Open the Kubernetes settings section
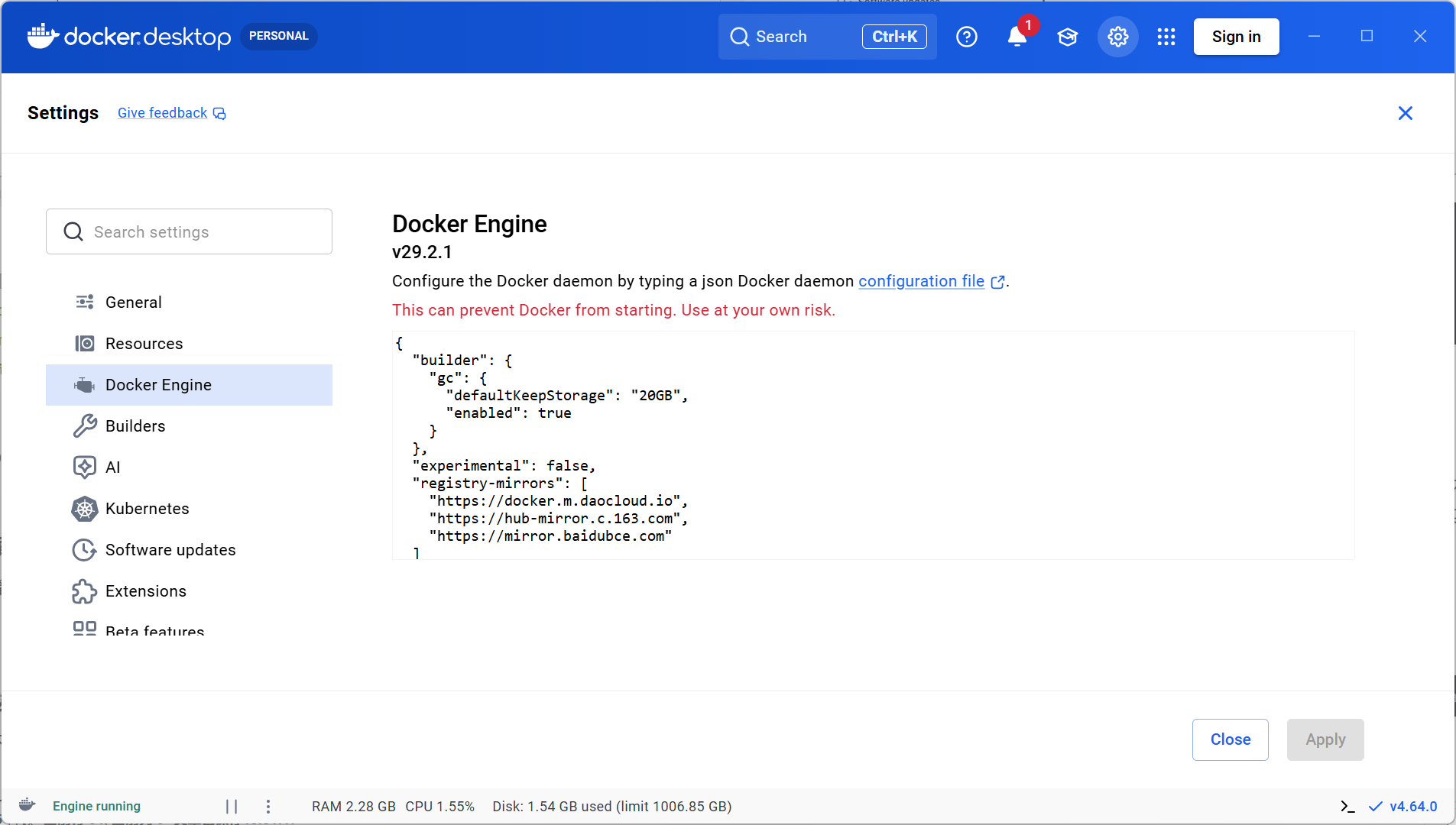1456x825 pixels. (189, 509)
